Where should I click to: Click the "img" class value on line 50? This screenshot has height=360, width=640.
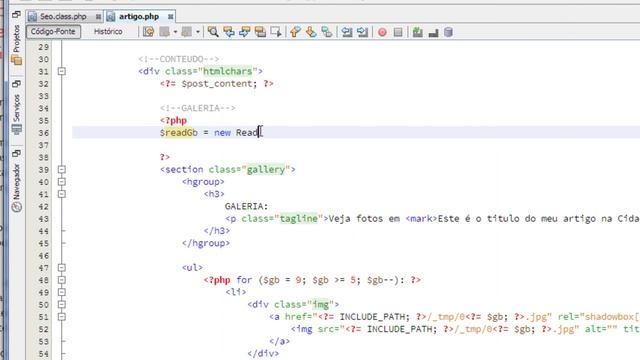coord(320,304)
